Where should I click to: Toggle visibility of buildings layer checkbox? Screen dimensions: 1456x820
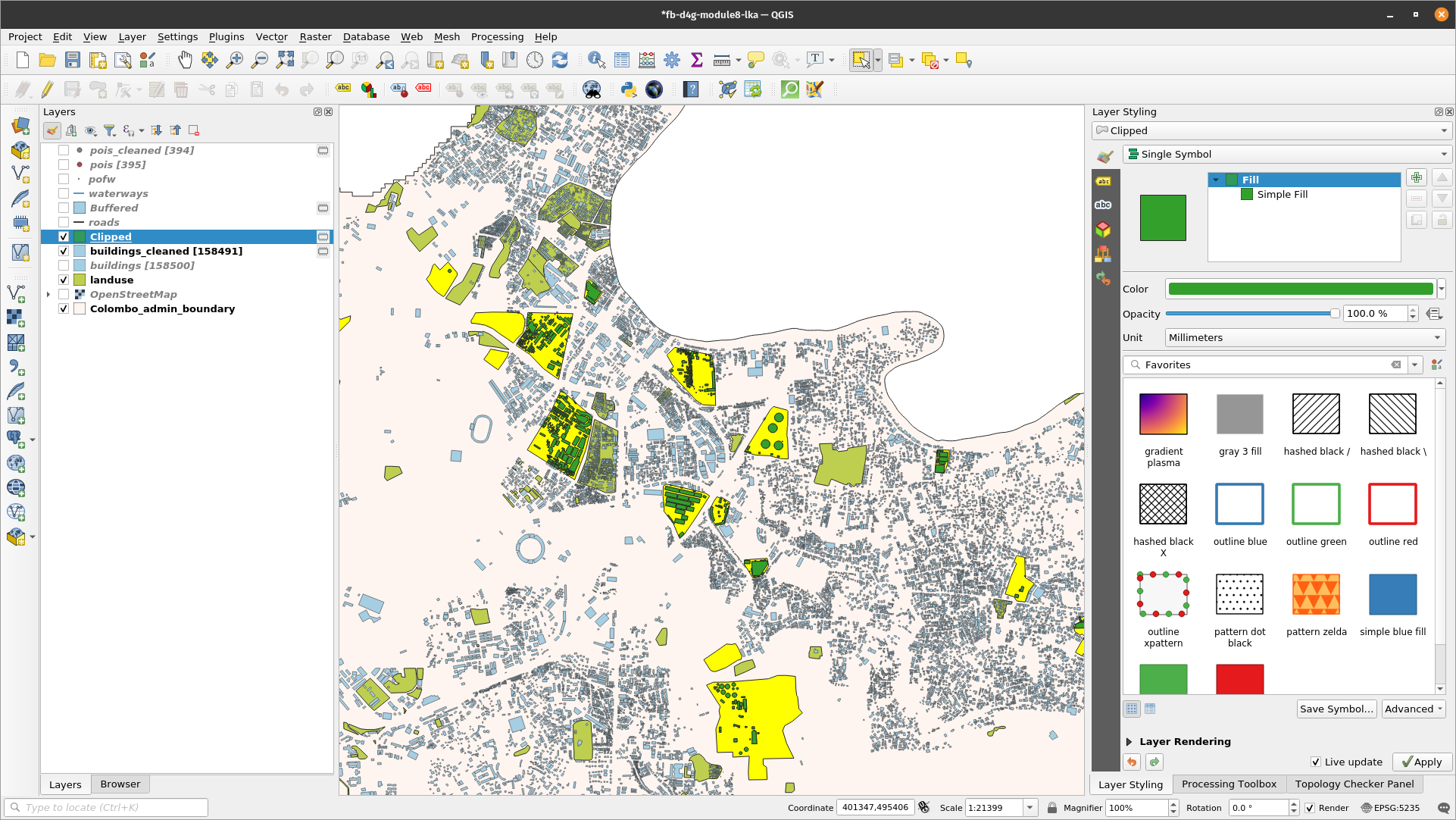point(63,265)
